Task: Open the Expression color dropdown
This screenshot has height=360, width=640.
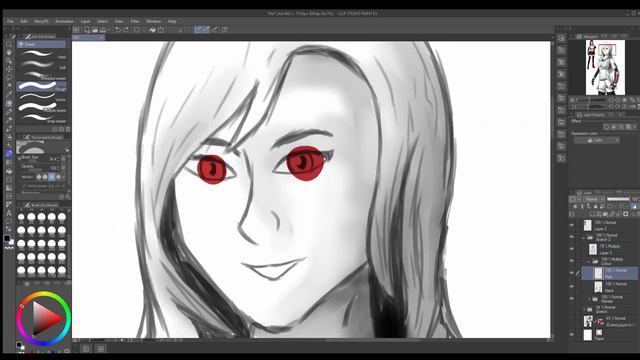Action: 597,140
